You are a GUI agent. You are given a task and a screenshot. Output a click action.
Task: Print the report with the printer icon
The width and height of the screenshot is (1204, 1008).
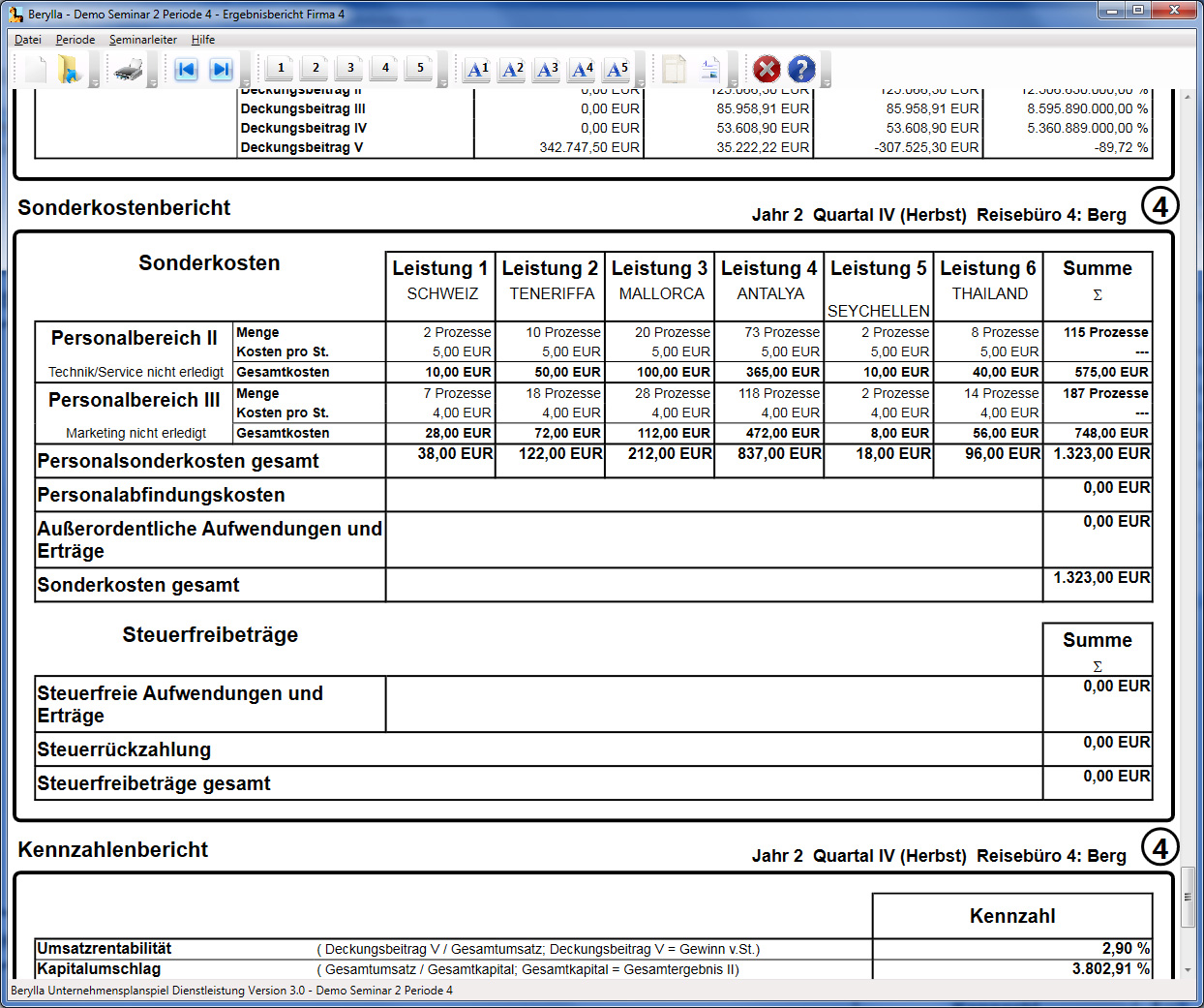[128, 70]
